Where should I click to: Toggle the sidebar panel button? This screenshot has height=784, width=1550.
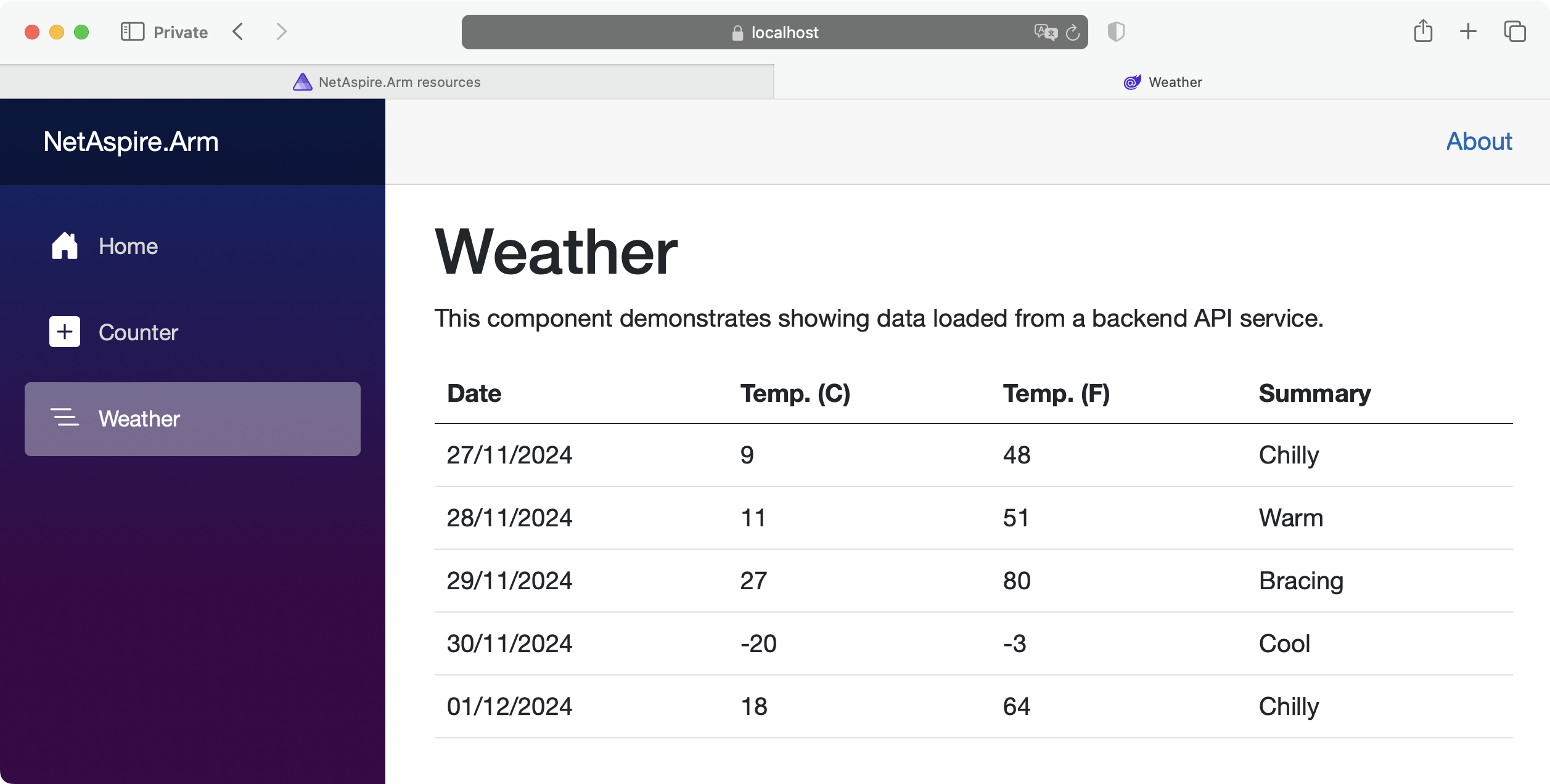(x=131, y=32)
